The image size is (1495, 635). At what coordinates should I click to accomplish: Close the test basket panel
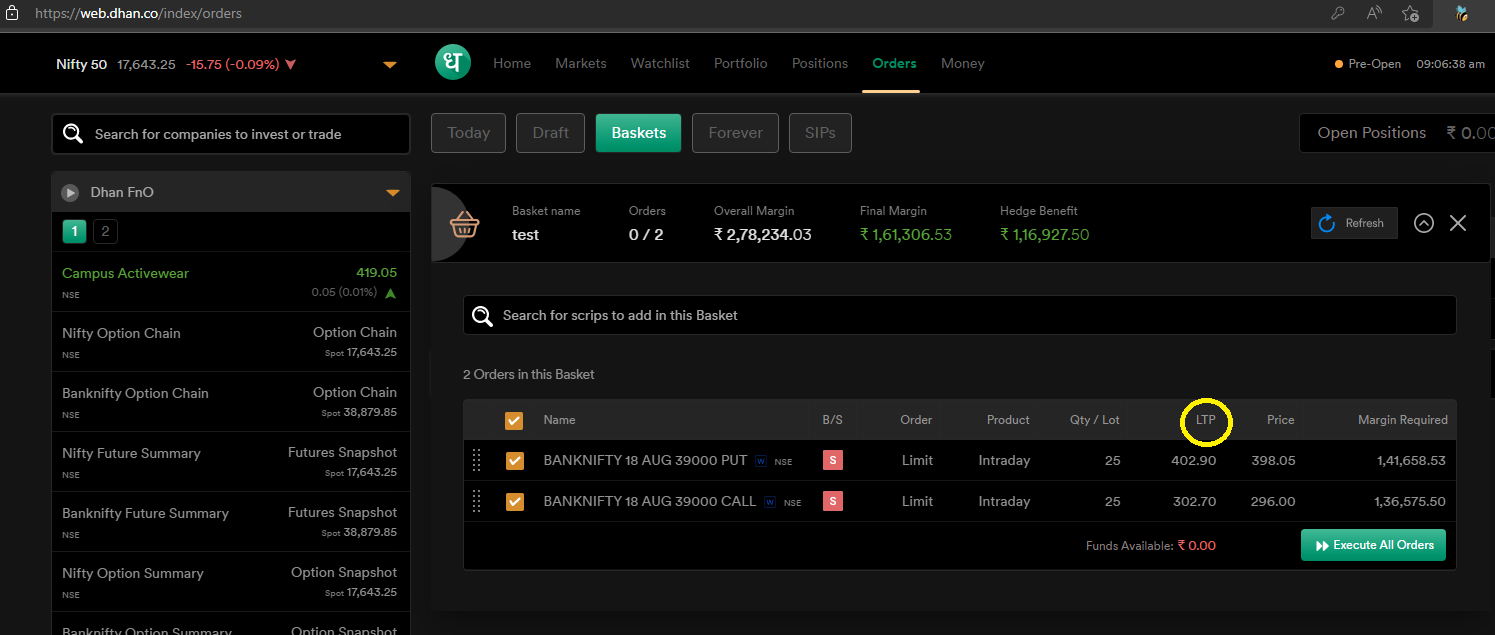click(1458, 223)
